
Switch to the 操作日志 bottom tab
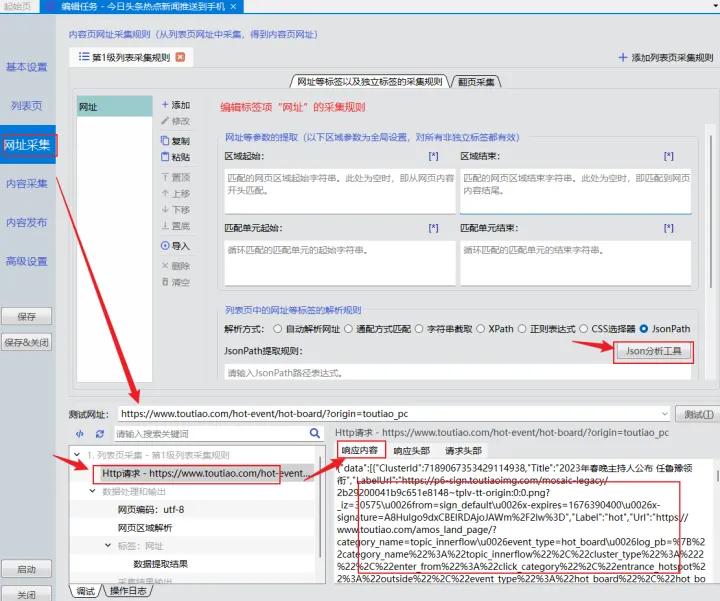coord(128,591)
